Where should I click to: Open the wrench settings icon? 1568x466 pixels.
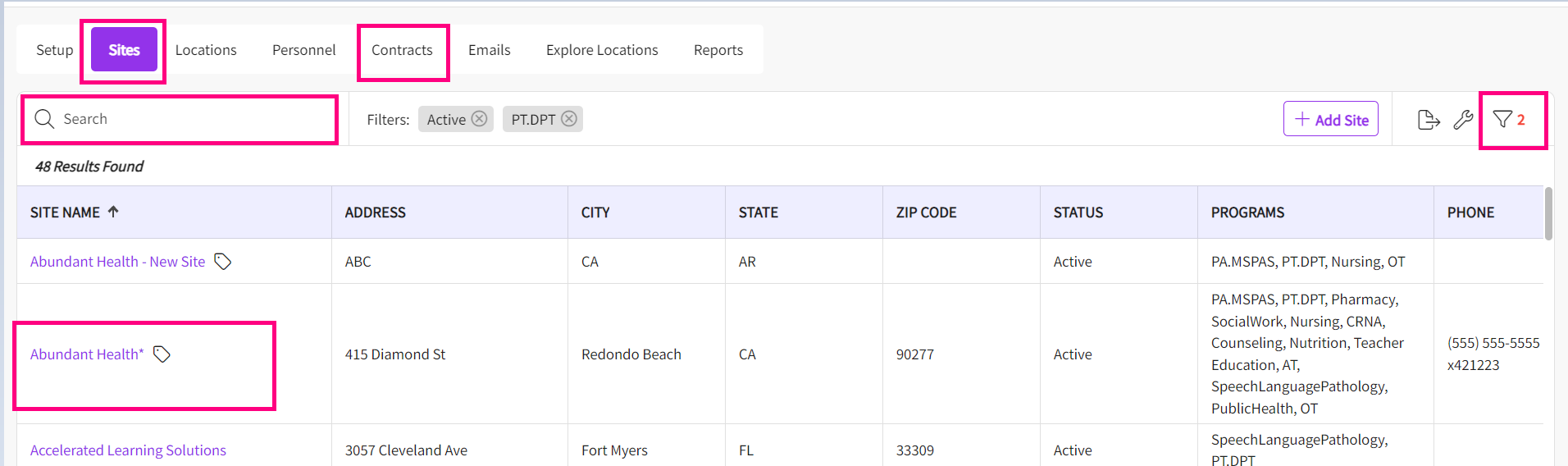(x=1463, y=120)
